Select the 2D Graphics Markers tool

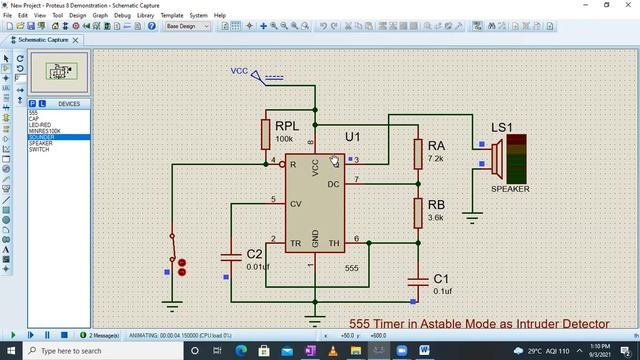(x=6, y=269)
